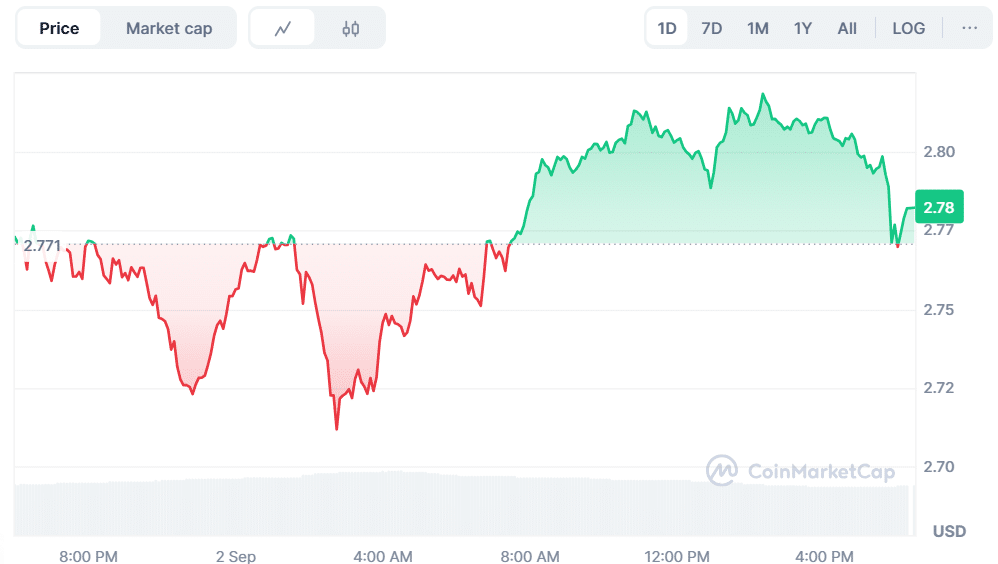The image size is (998, 564).
Task: Click the 2.771 opening price label
Action: click(x=42, y=245)
